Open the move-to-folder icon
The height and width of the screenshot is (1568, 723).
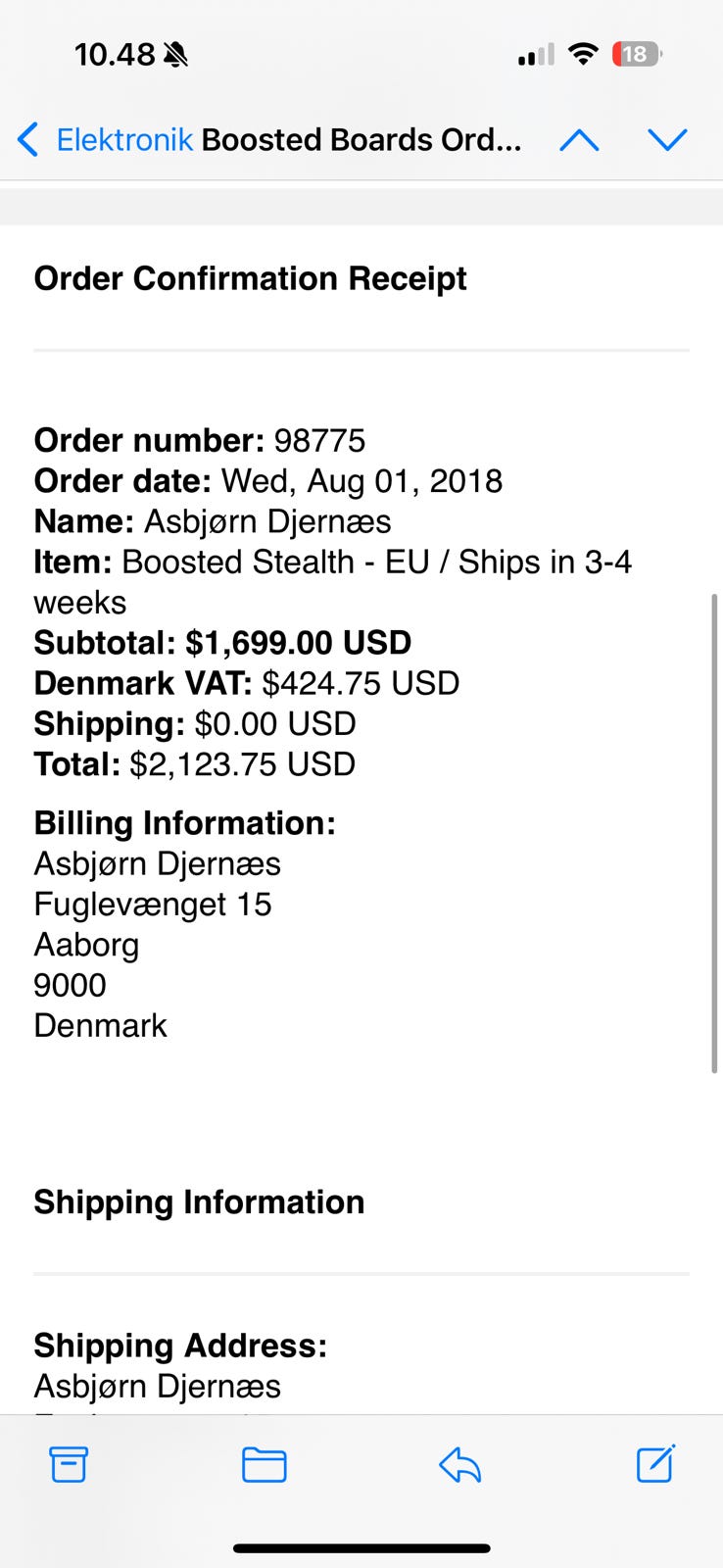coord(264,1465)
